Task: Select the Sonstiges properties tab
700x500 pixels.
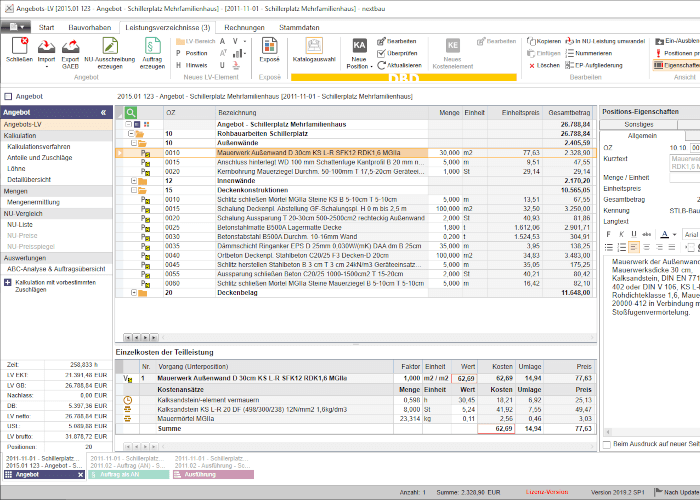Action: [x=639, y=125]
